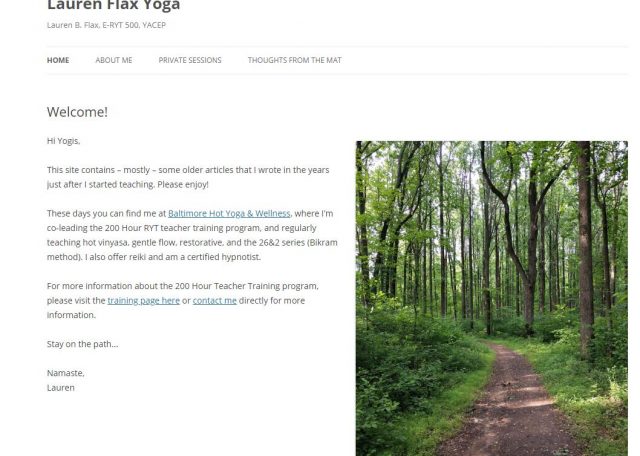The width and height of the screenshot is (640, 456).
Task: Click the 'Namaste,' closing text
Action: coord(65,373)
